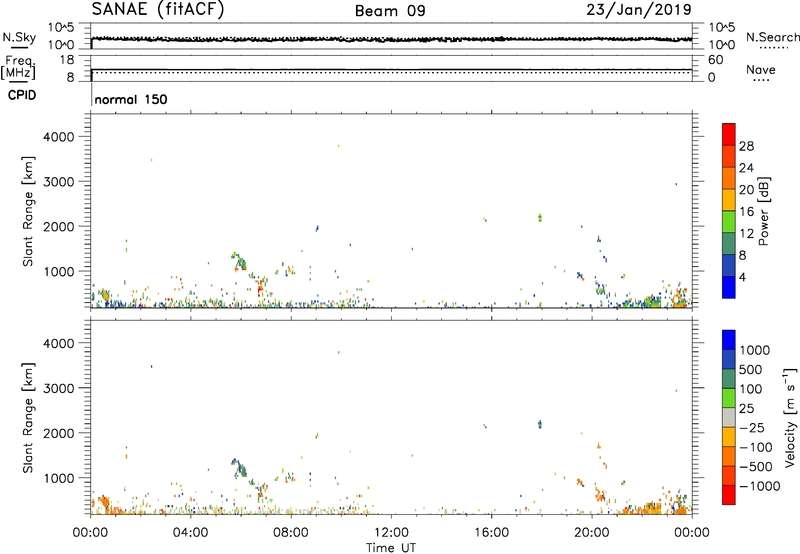Click the Nave legend label

[x=760, y=70]
